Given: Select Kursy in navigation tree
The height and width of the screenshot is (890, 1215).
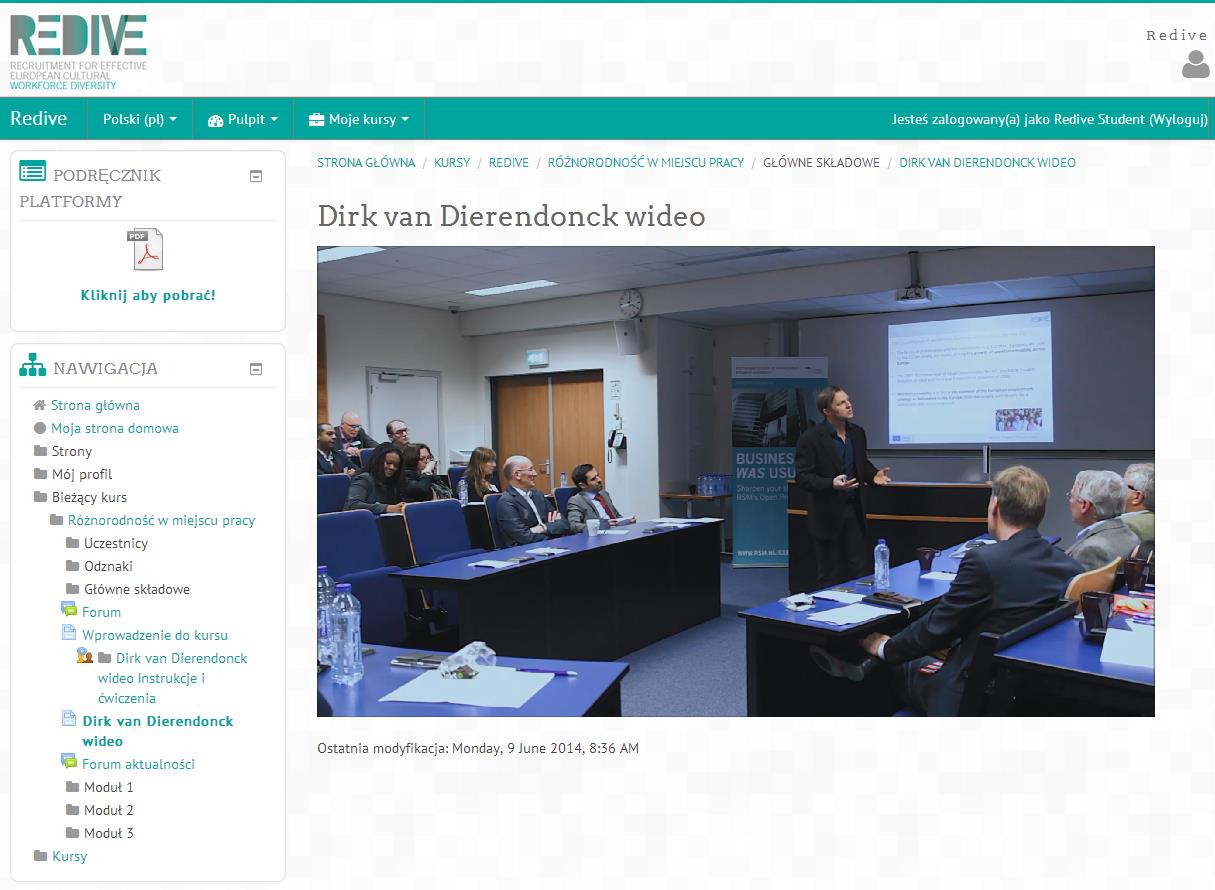Looking at the screenshot, I should [69, 856].
